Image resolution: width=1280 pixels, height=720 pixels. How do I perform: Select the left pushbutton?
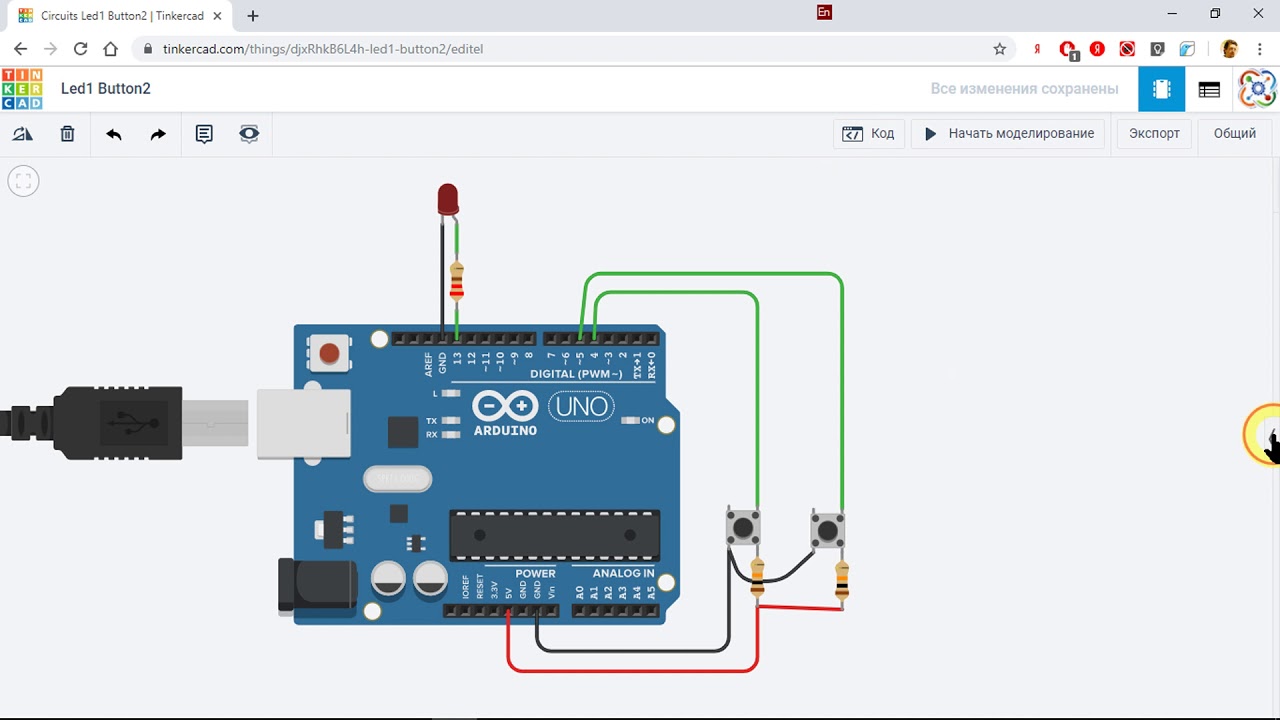(742, 527)
